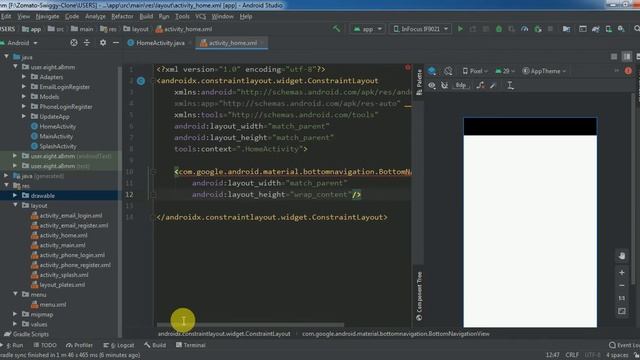Click Select Design Surface layers icon
The width and height of the screenshot is (640, 360).
[432, 71]
